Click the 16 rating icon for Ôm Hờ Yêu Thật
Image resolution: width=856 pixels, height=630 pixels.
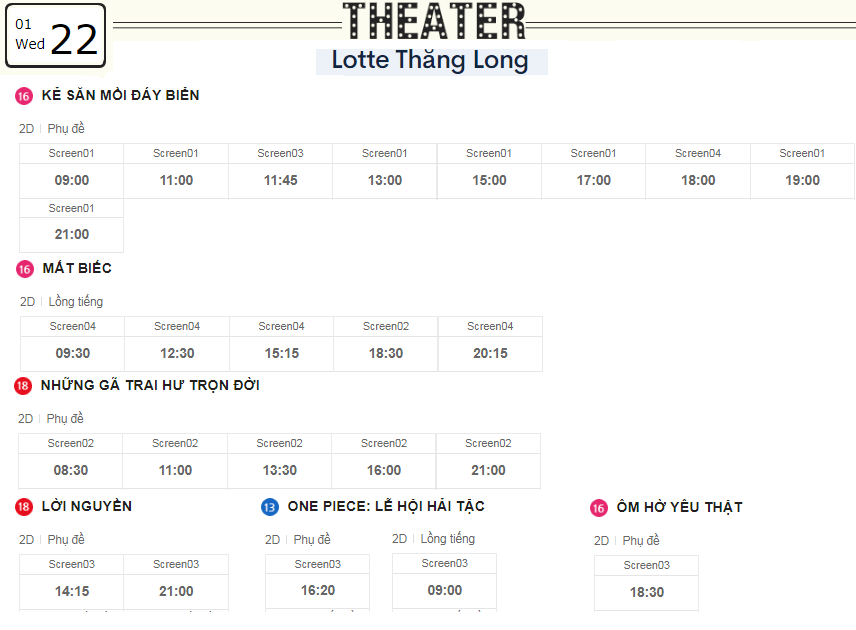click(599, 508)
